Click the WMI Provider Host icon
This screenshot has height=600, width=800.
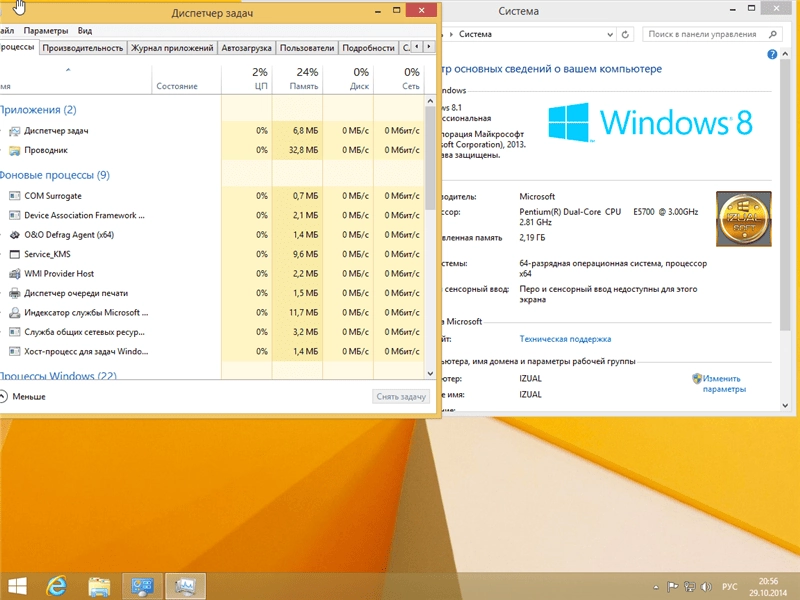click(15, 273)
